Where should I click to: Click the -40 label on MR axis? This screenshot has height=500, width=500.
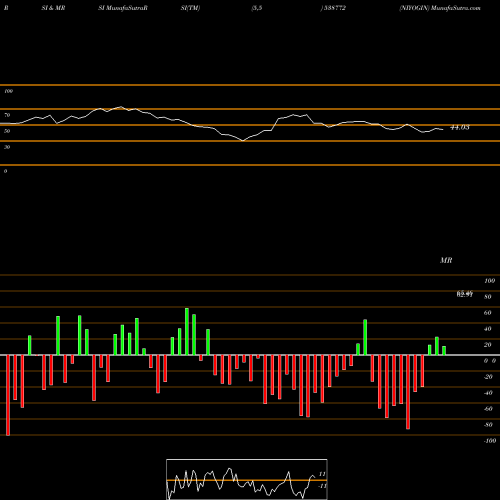pos(488,393)
